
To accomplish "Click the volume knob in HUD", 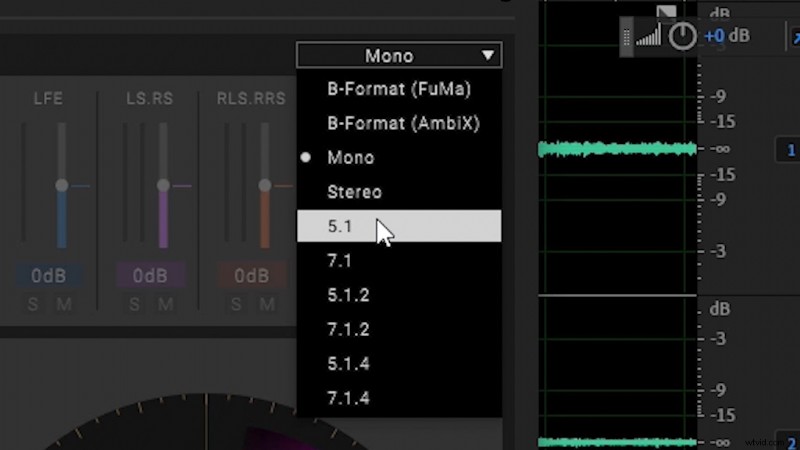I will click(682, 36).
